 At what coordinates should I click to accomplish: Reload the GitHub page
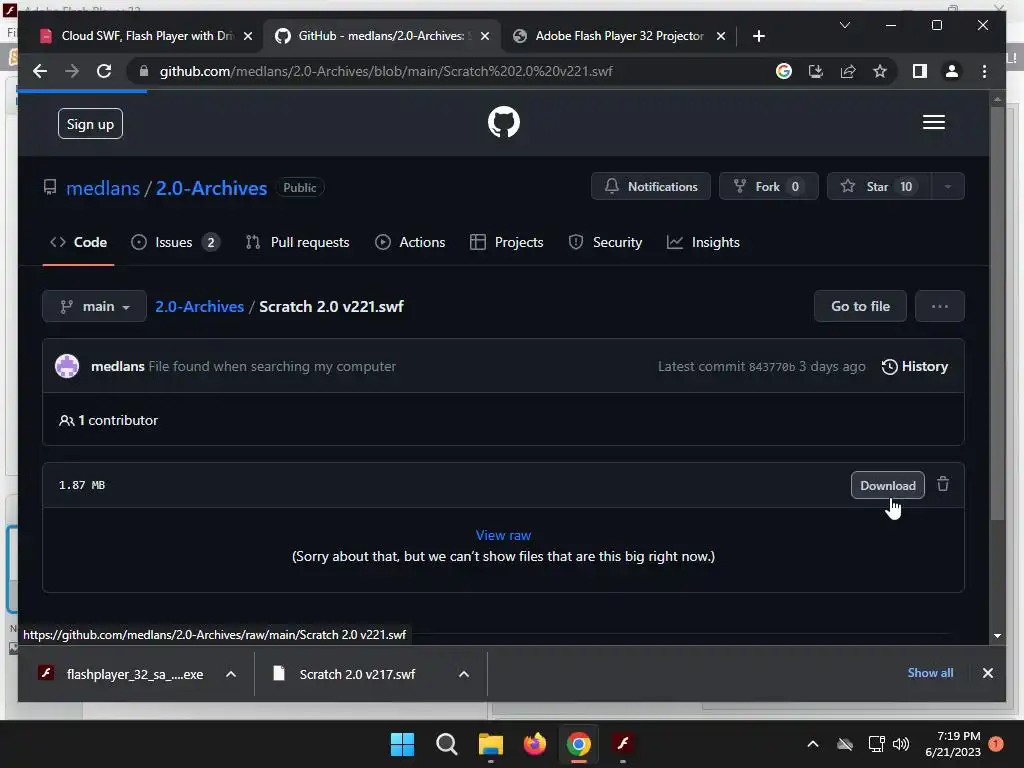point(104,71)
